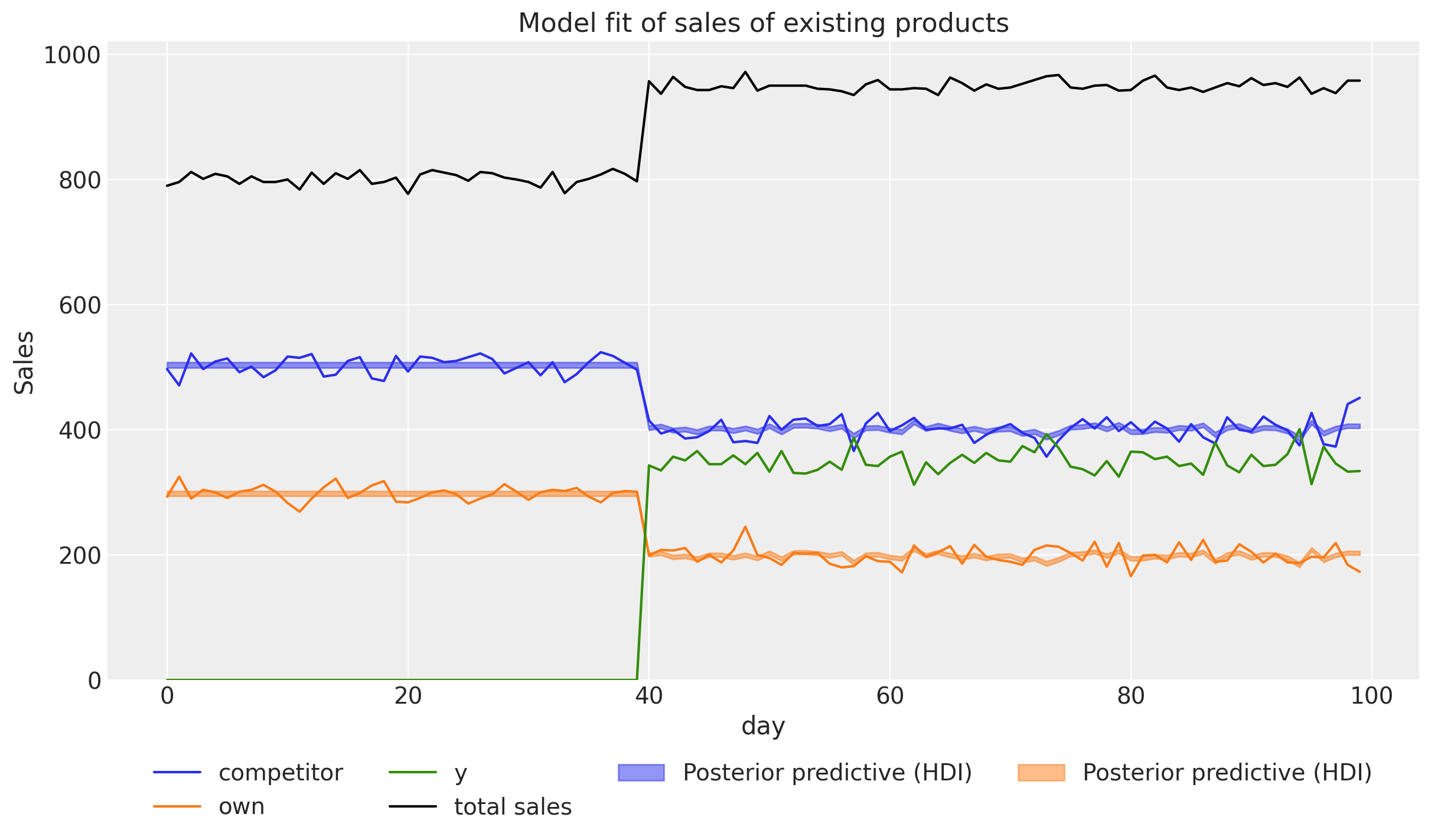Click the blue competitor legend line sample

177,772
